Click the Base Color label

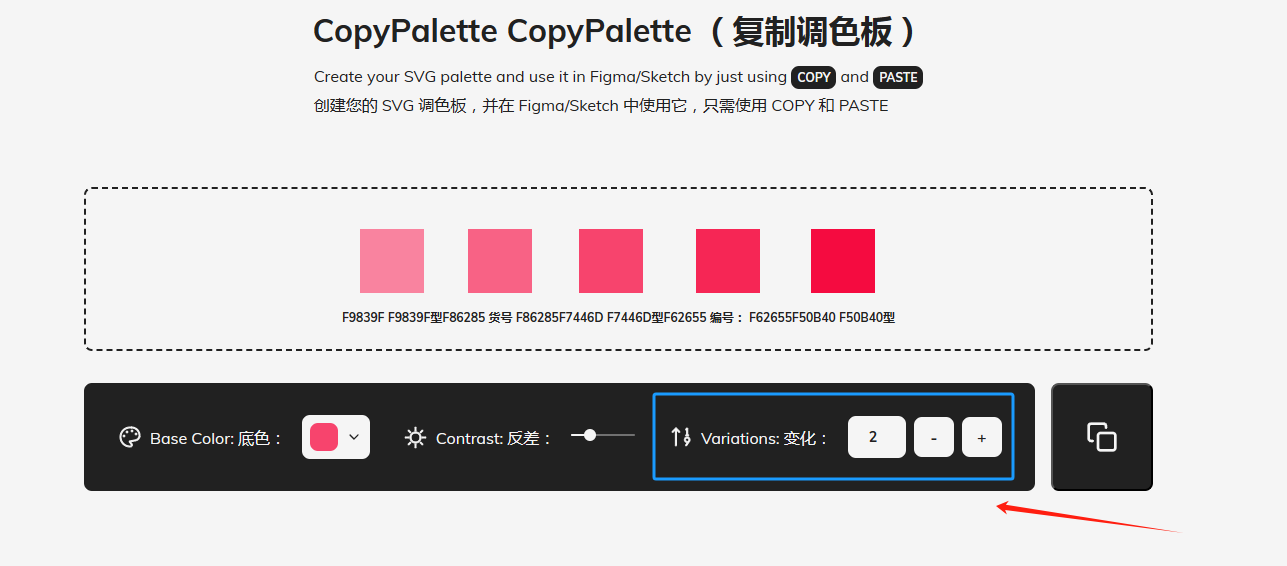coord(216,438)
